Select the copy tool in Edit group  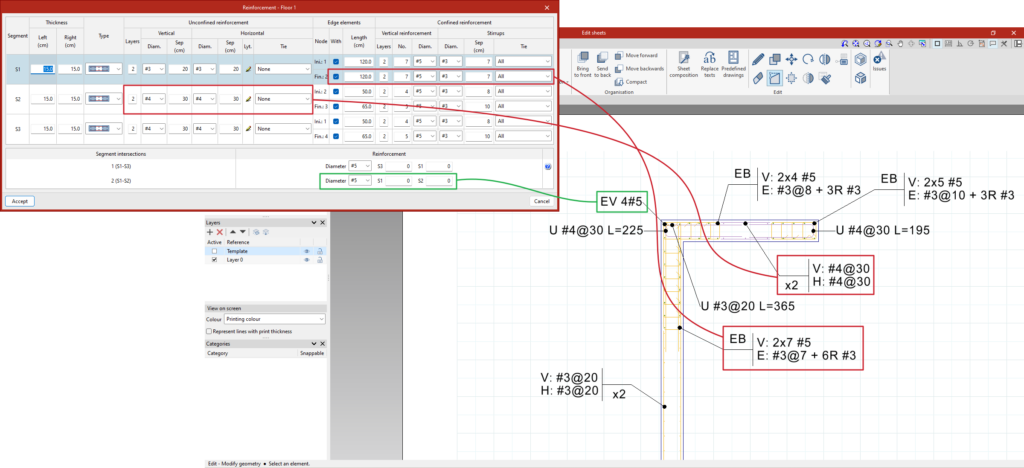coord(775,59)
